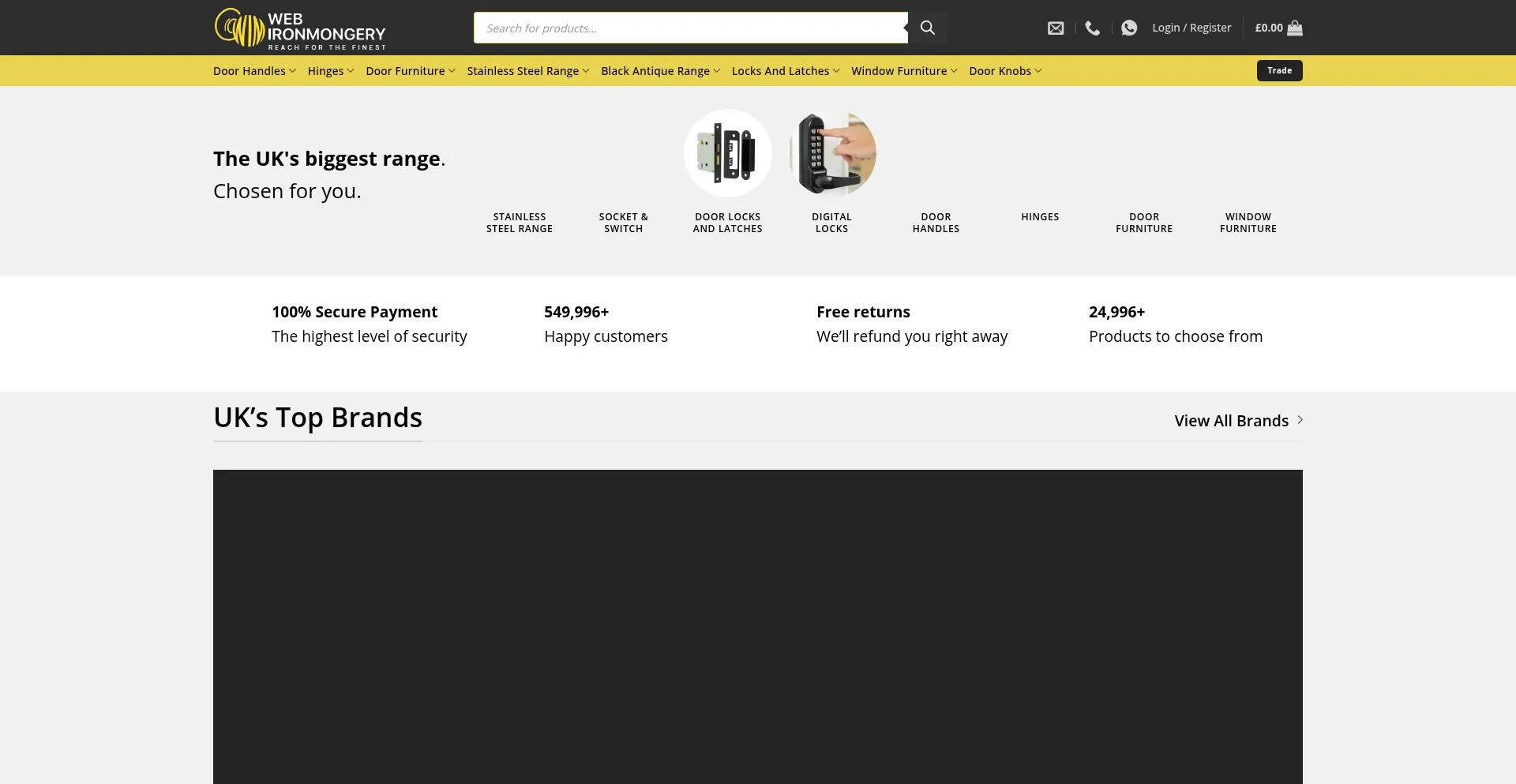Select the Digital Locks category image
This screenshot has height=784, width=1516.
tap(831, 153)
